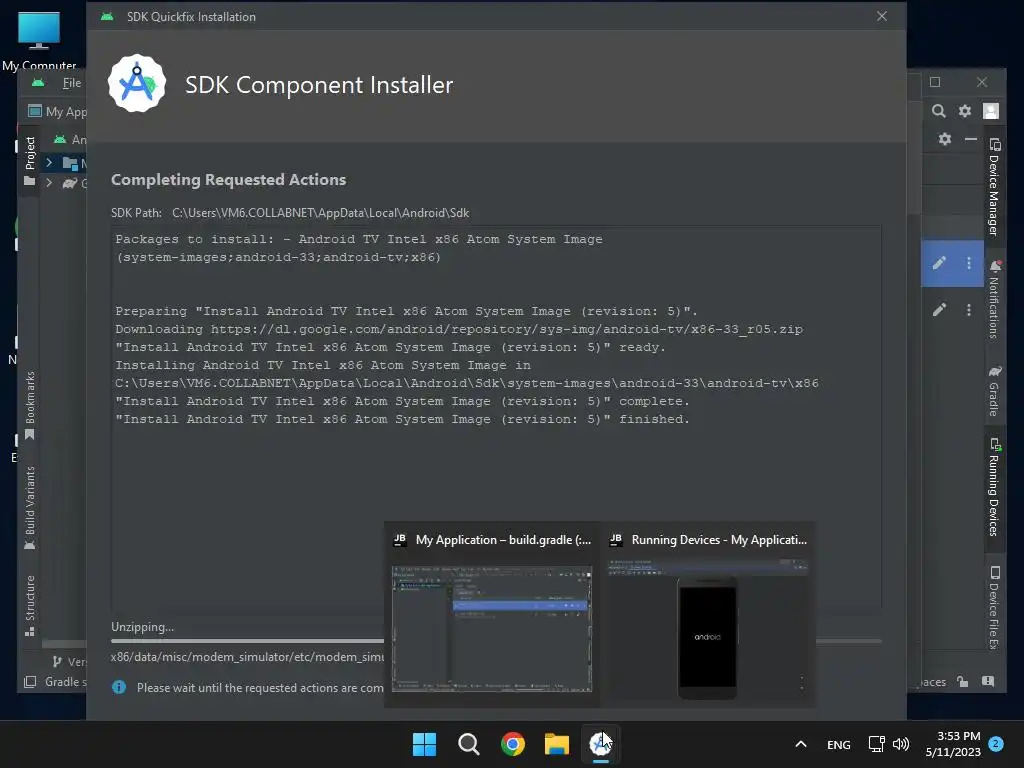Open the Device File Explorer side tab
The width and height of the screenshot is (1024, 768).
pos(995,608)
